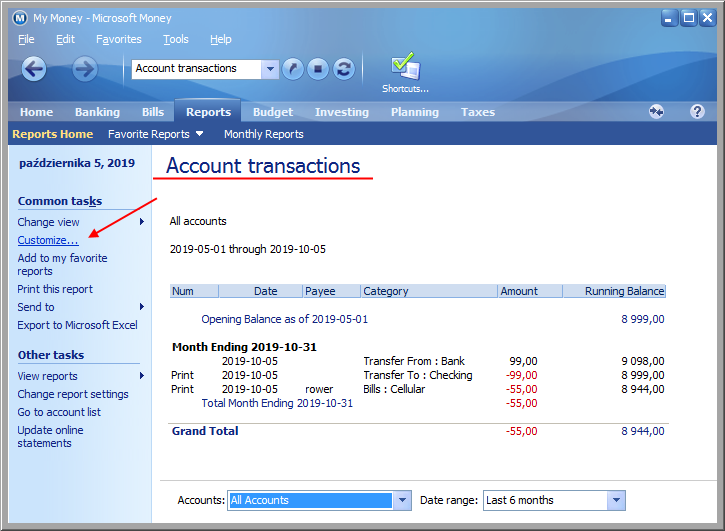Screen dimensions: 725x531
Task: Open the Shortcuts checkmark icon
Action: pyautogui.click(x=405, y=69)
